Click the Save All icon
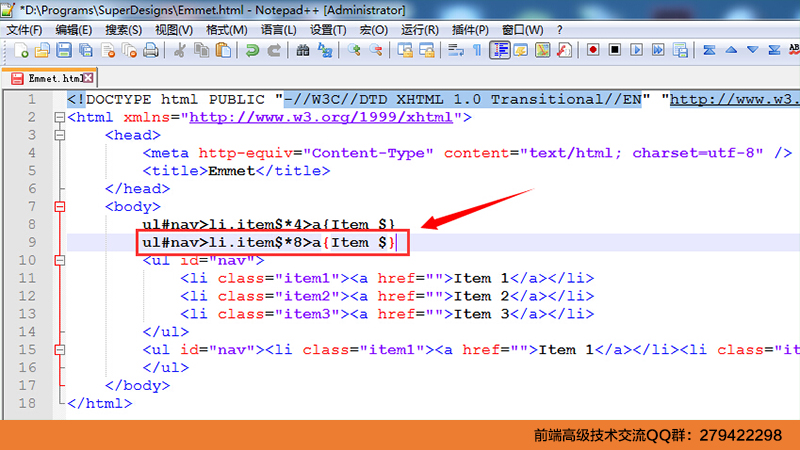Viewport: 800px width, 450px height. tap(86, 50)
